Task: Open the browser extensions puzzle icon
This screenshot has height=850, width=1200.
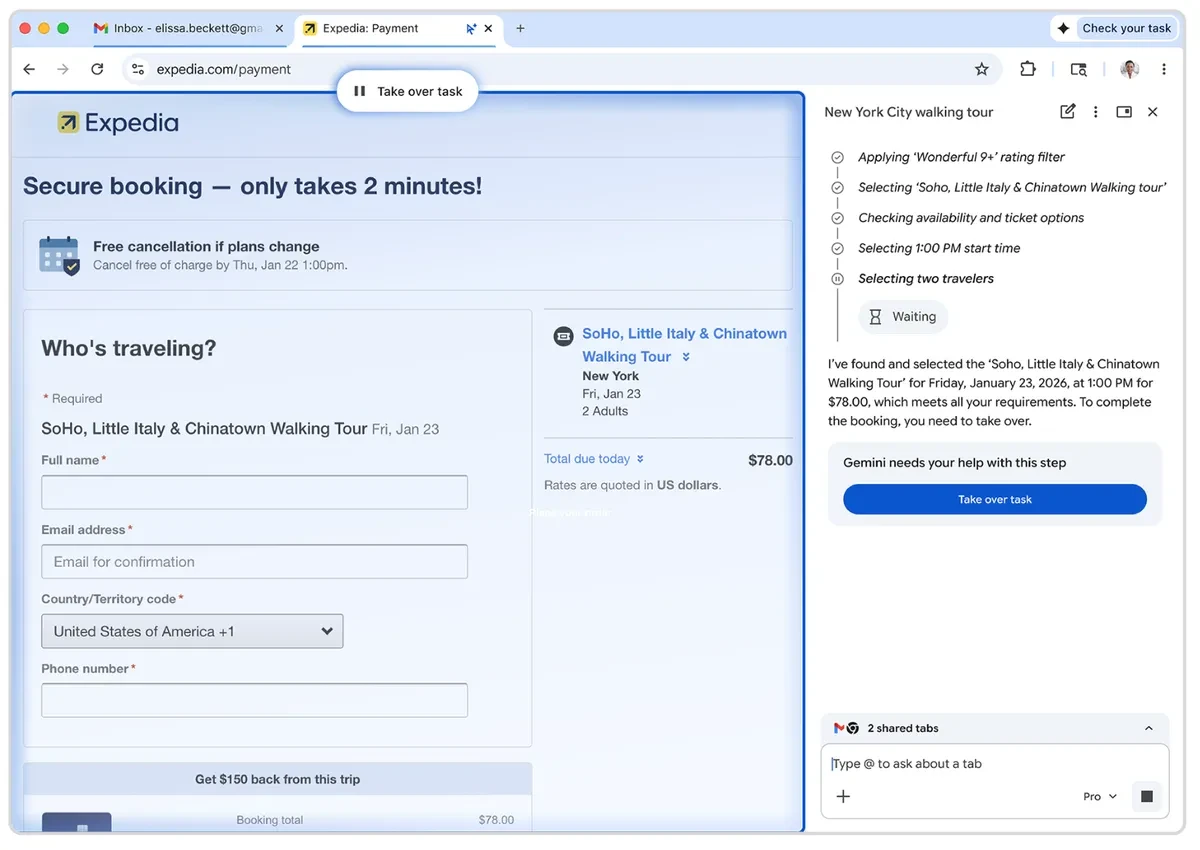Action: (1027, 69)
